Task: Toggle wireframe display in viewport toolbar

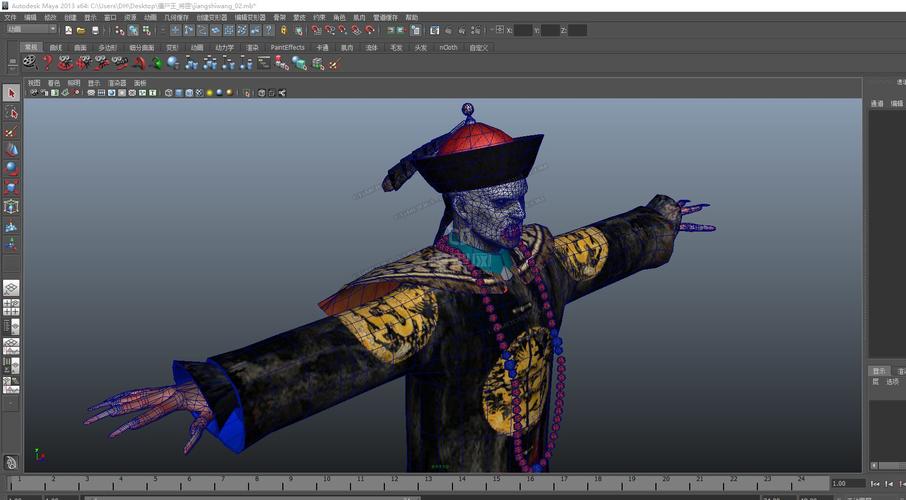Action: pyautogui.click(x=169, y=92)
